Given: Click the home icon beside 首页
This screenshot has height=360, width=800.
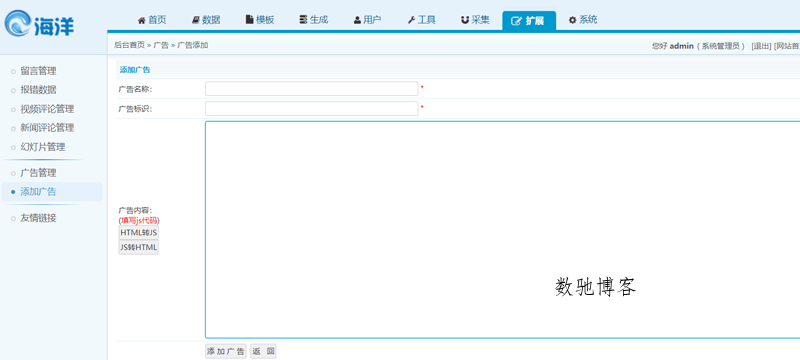Looking at the screenshot, I should pos(142,20).
